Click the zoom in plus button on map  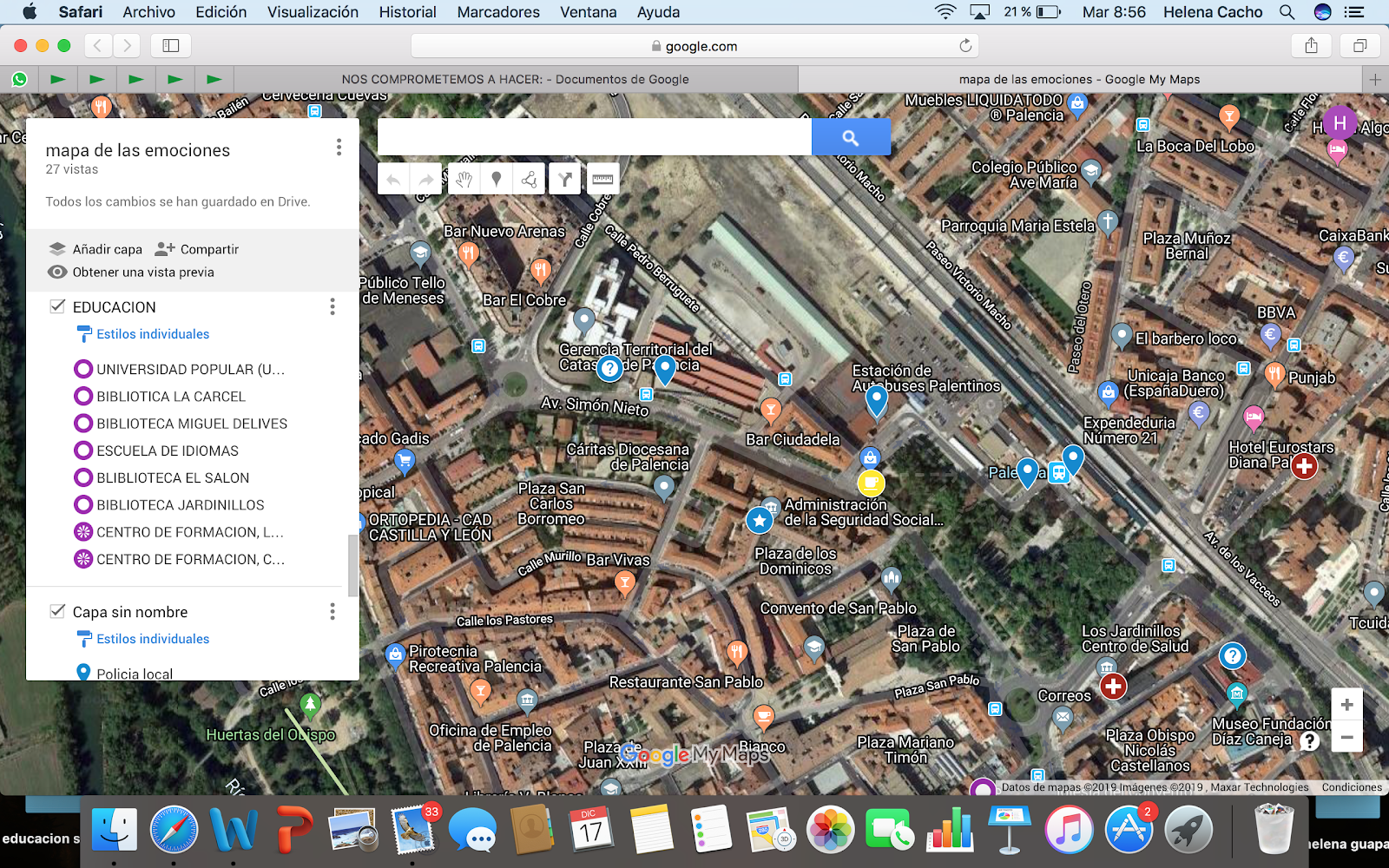[1347, 705]
